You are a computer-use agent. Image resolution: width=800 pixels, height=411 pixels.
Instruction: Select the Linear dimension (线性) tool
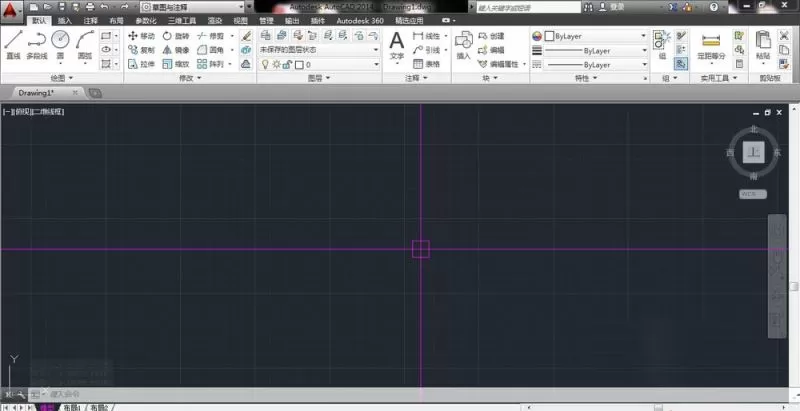(x=427, y=36)
